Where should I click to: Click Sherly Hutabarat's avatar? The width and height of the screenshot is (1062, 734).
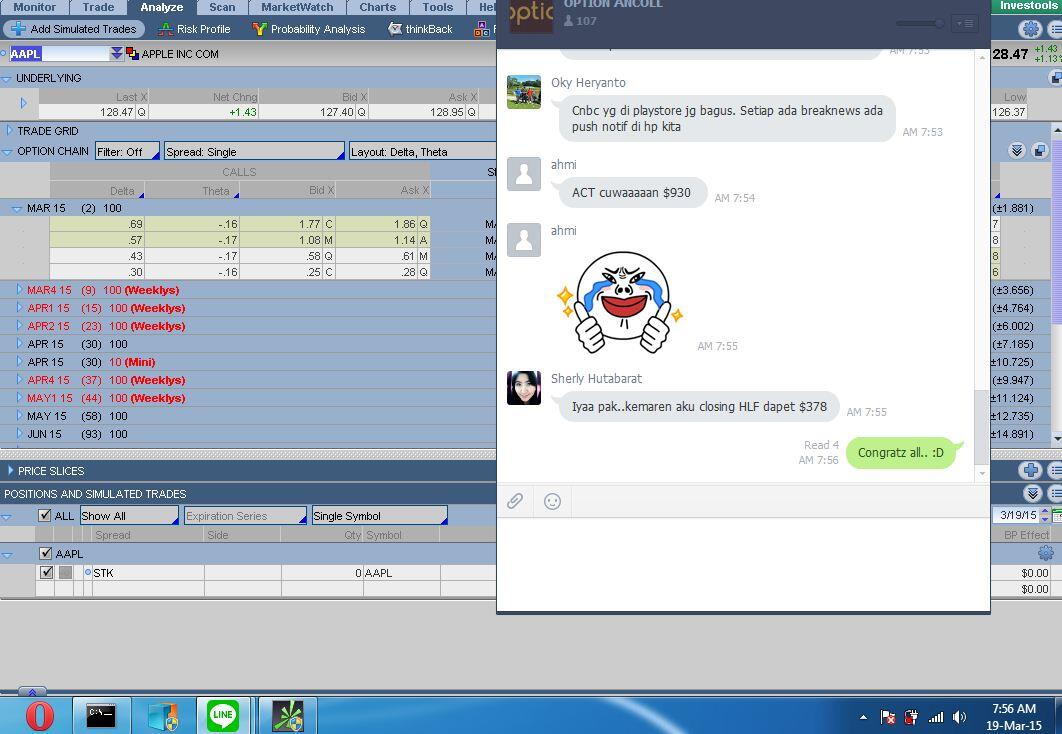(x=524, y=388)
